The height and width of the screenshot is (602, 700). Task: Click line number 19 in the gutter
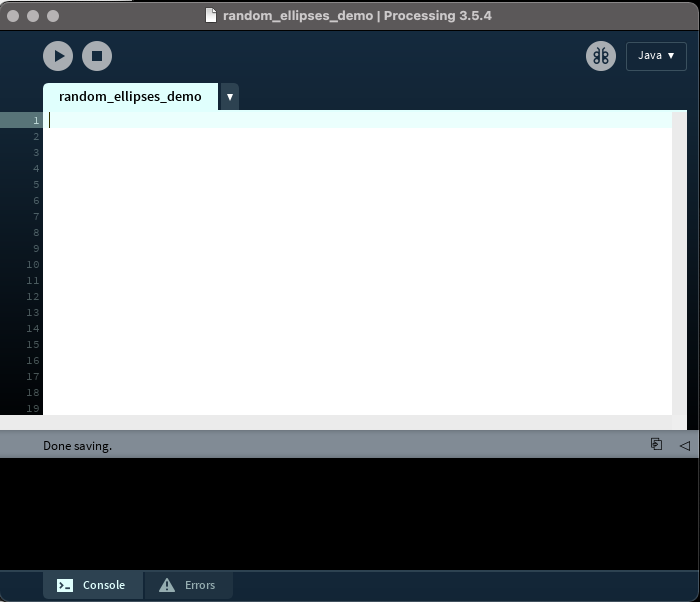click(x=33, y=408)
